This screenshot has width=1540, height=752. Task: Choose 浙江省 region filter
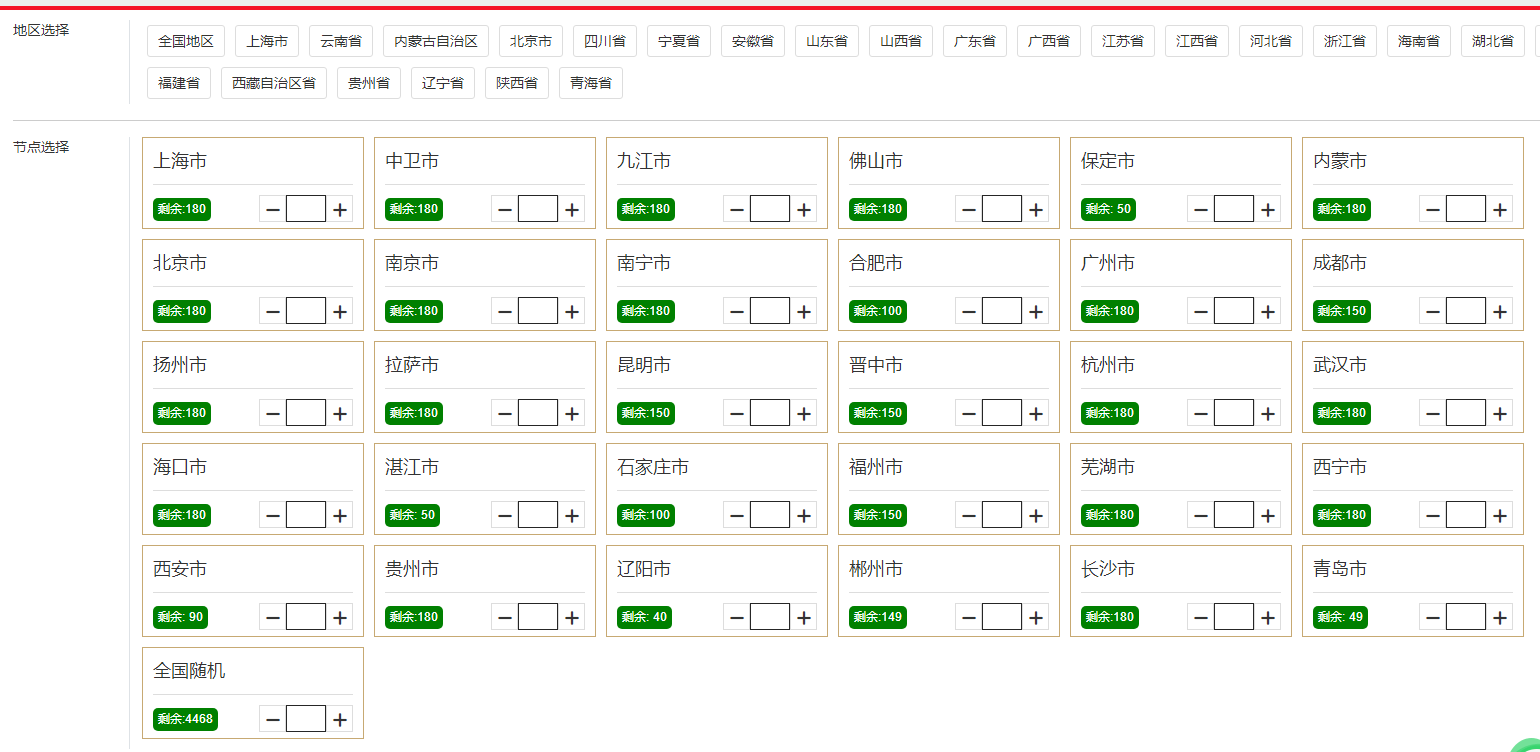[1345, 41]
